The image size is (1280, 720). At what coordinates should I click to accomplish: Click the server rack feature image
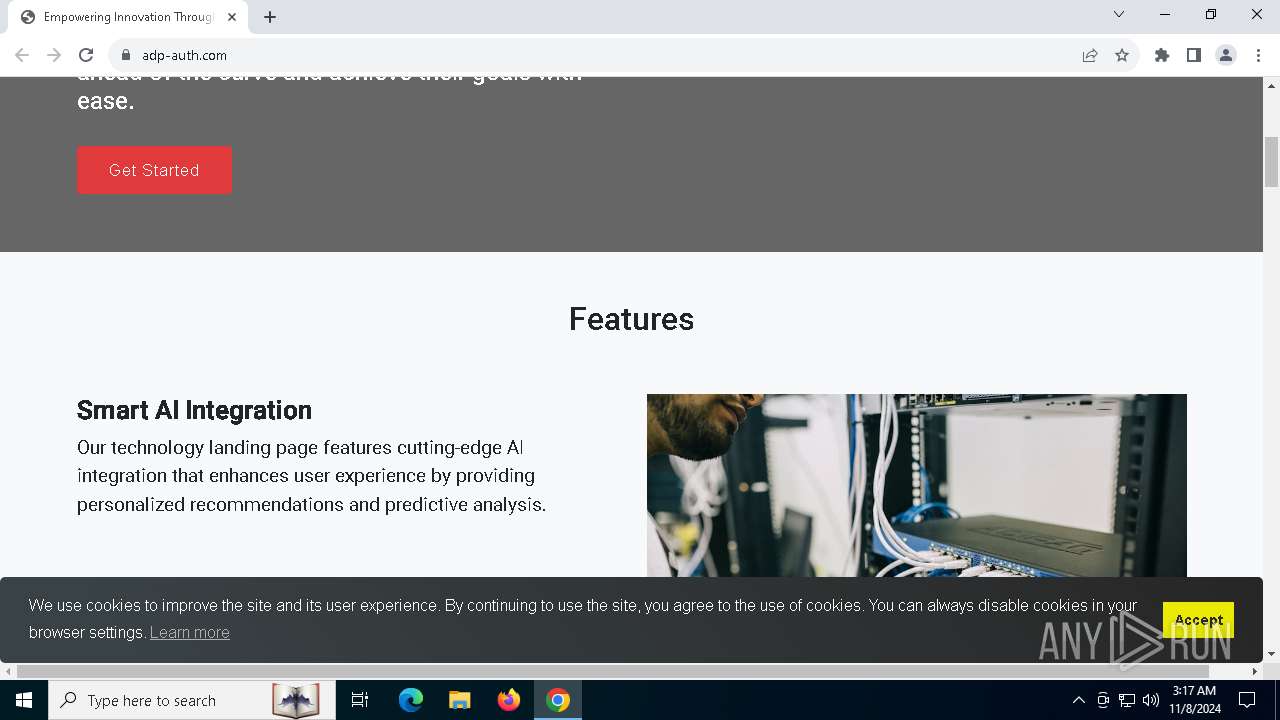pyautogui.click(x=917, y=485)
